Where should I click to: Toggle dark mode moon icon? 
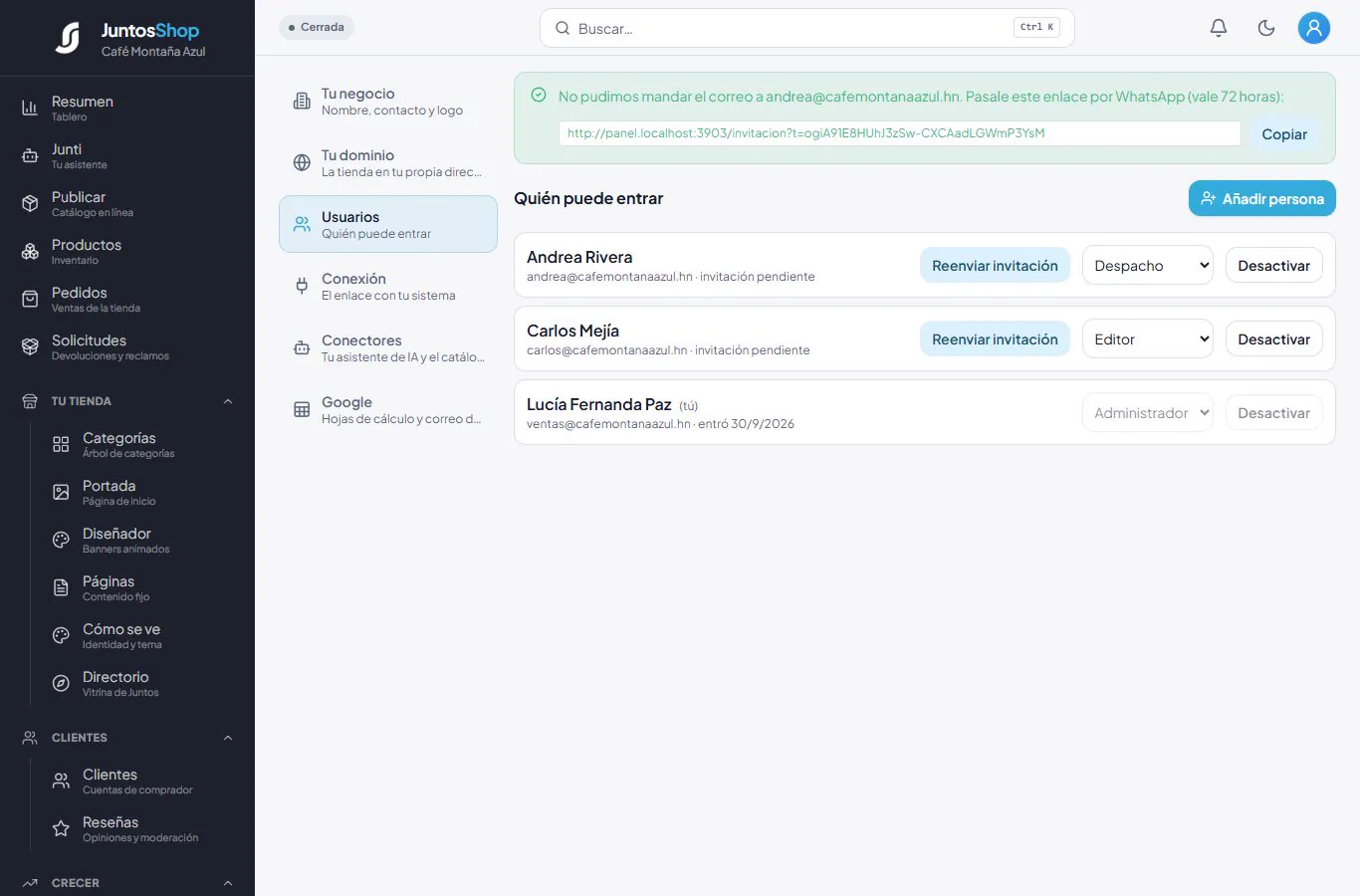coord(1266,28)
